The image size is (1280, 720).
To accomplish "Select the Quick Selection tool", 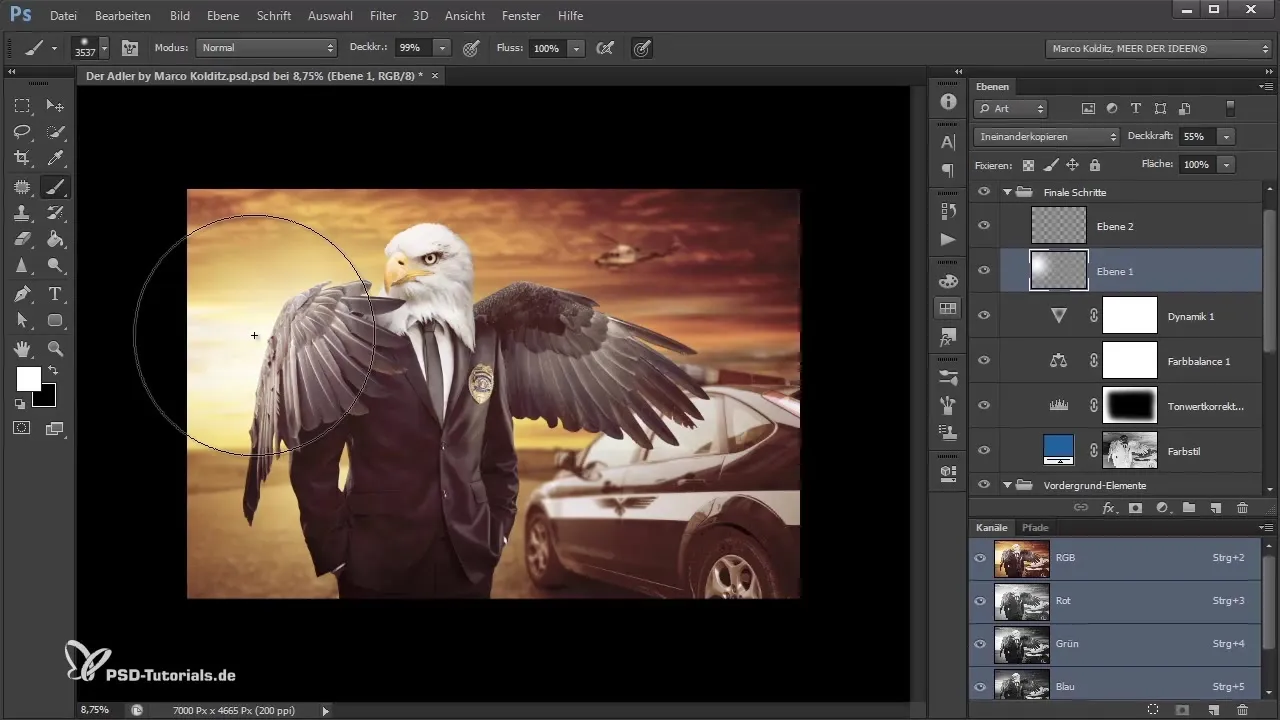I will pyautogui.click(x=56, y=132).
